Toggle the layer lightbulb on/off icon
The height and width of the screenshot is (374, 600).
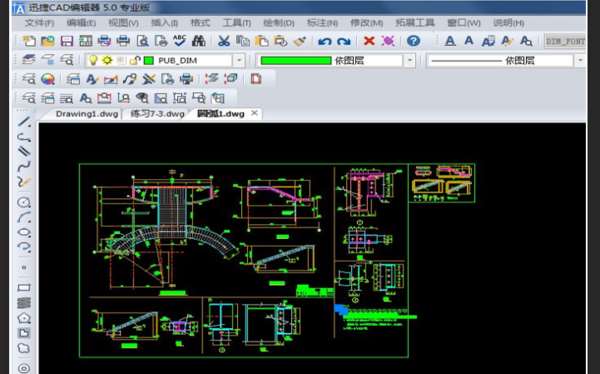(93, 60)
